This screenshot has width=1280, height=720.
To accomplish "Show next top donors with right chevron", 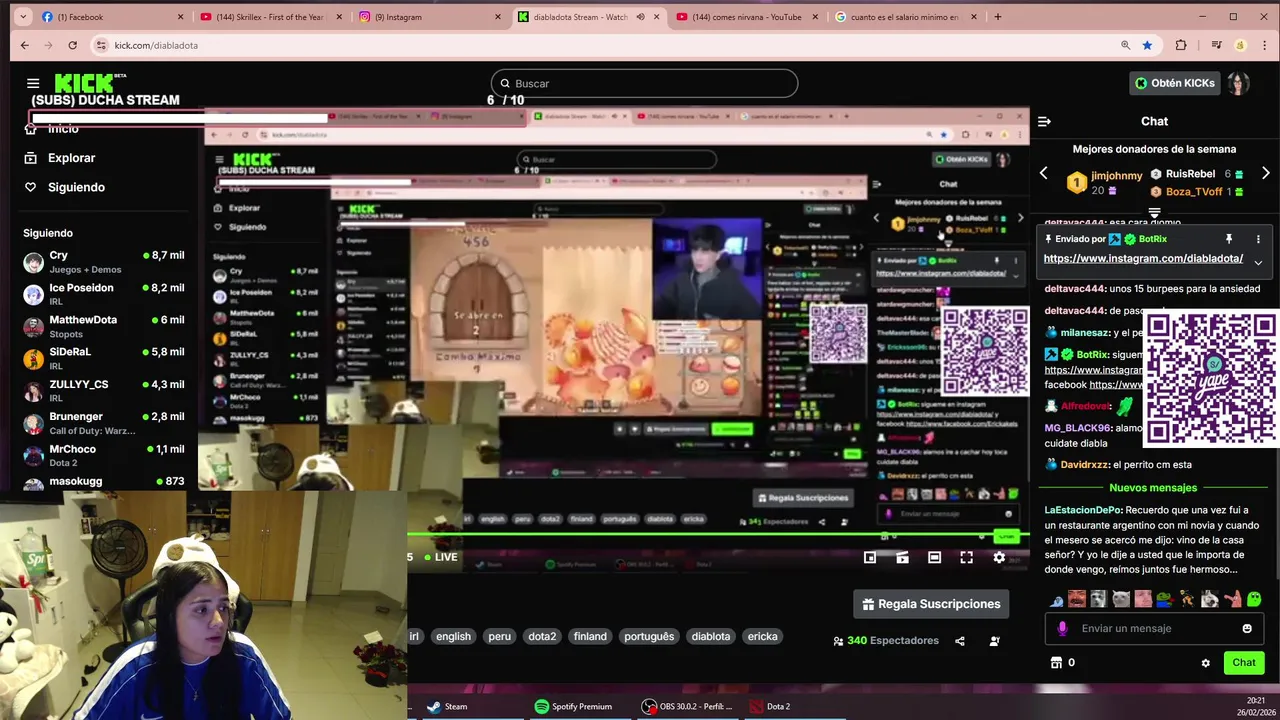I will coord(1265,174).
